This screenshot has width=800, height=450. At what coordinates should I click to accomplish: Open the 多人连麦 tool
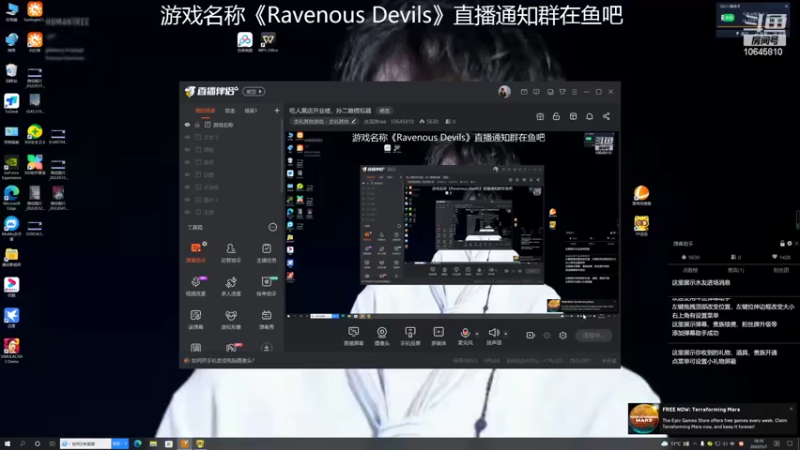point(231,286)
